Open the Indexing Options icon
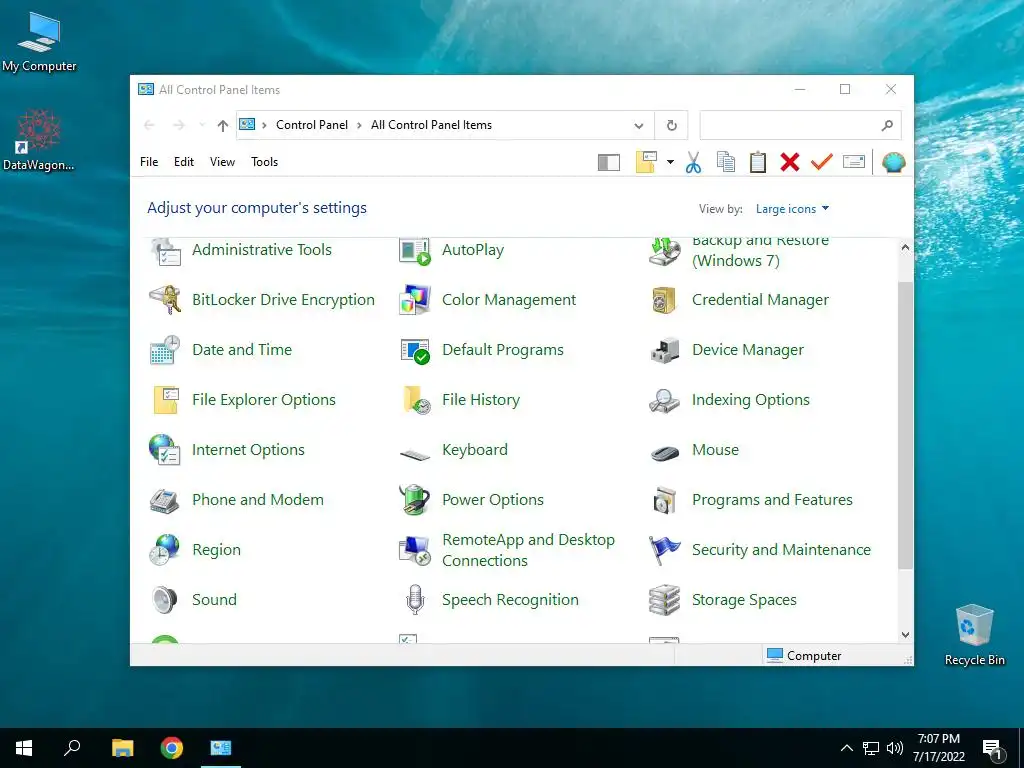The image size is (1024, 768). tap(664, 400)
